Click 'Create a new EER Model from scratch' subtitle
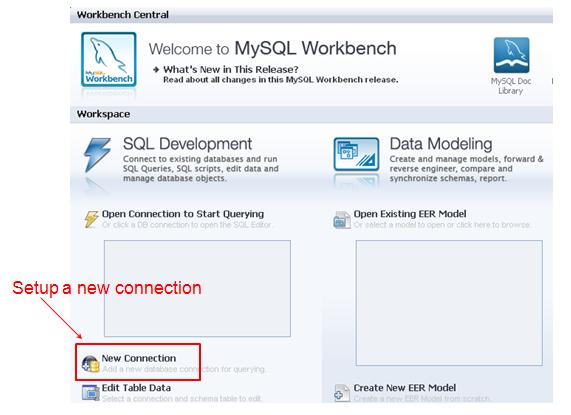 [x=422, y=399]
